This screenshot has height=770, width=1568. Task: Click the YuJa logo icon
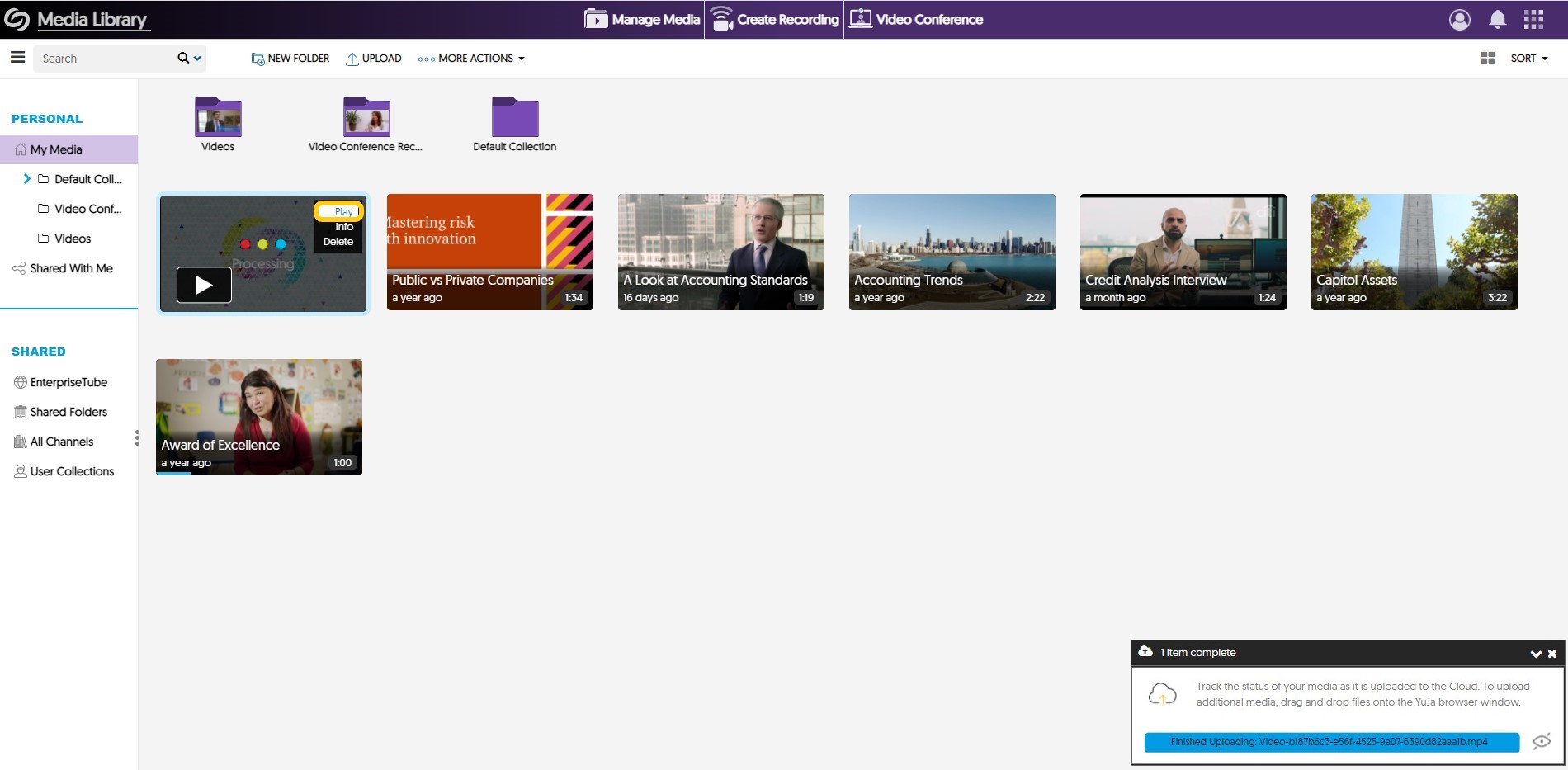click(x=17, y=19)
